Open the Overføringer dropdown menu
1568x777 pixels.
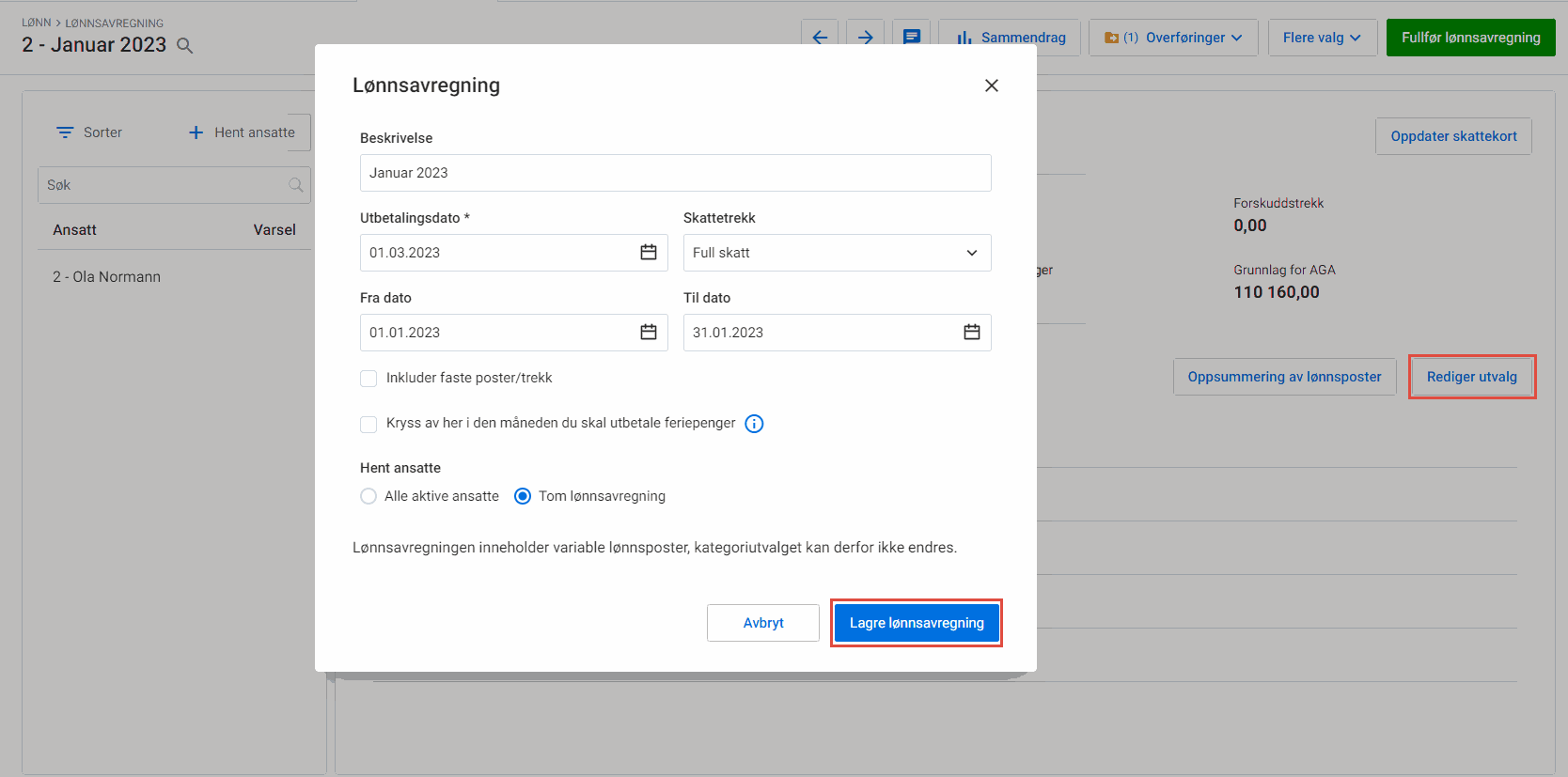[1173, 38]
